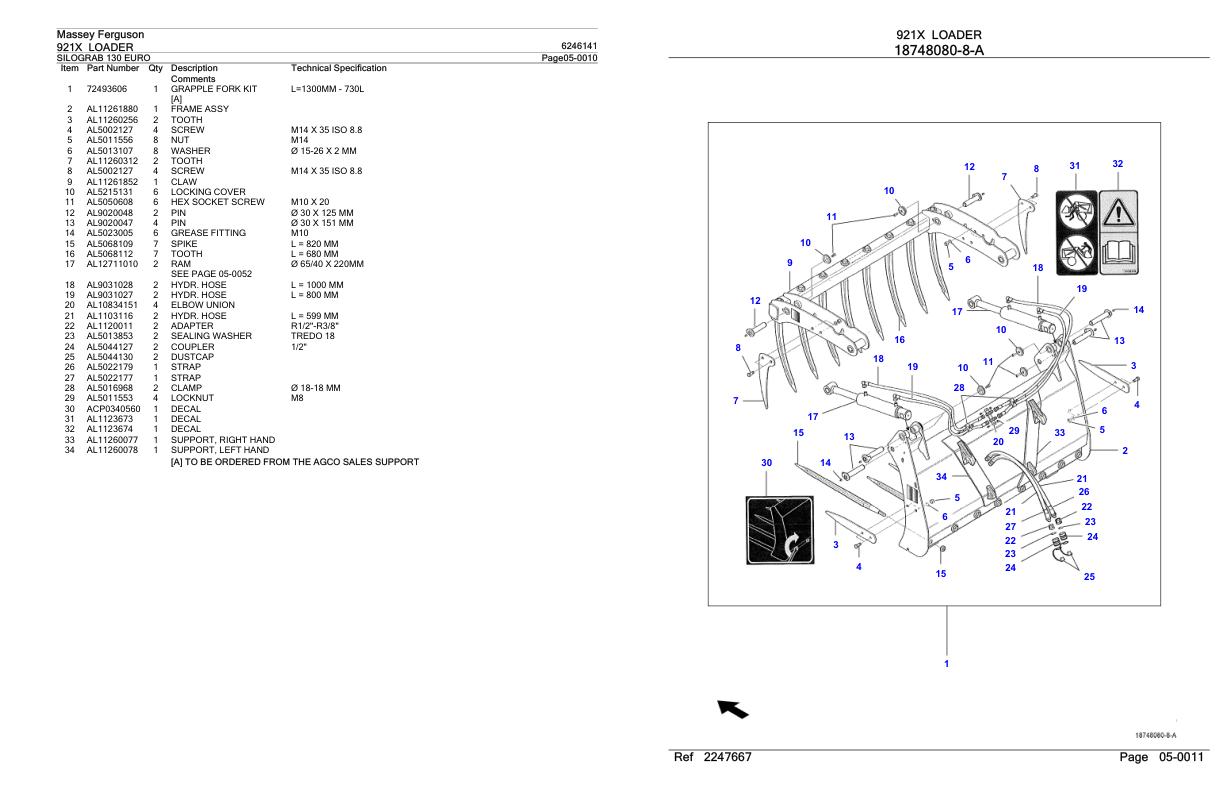
Task: Click part number AL5011556
Action: (109, 140)
